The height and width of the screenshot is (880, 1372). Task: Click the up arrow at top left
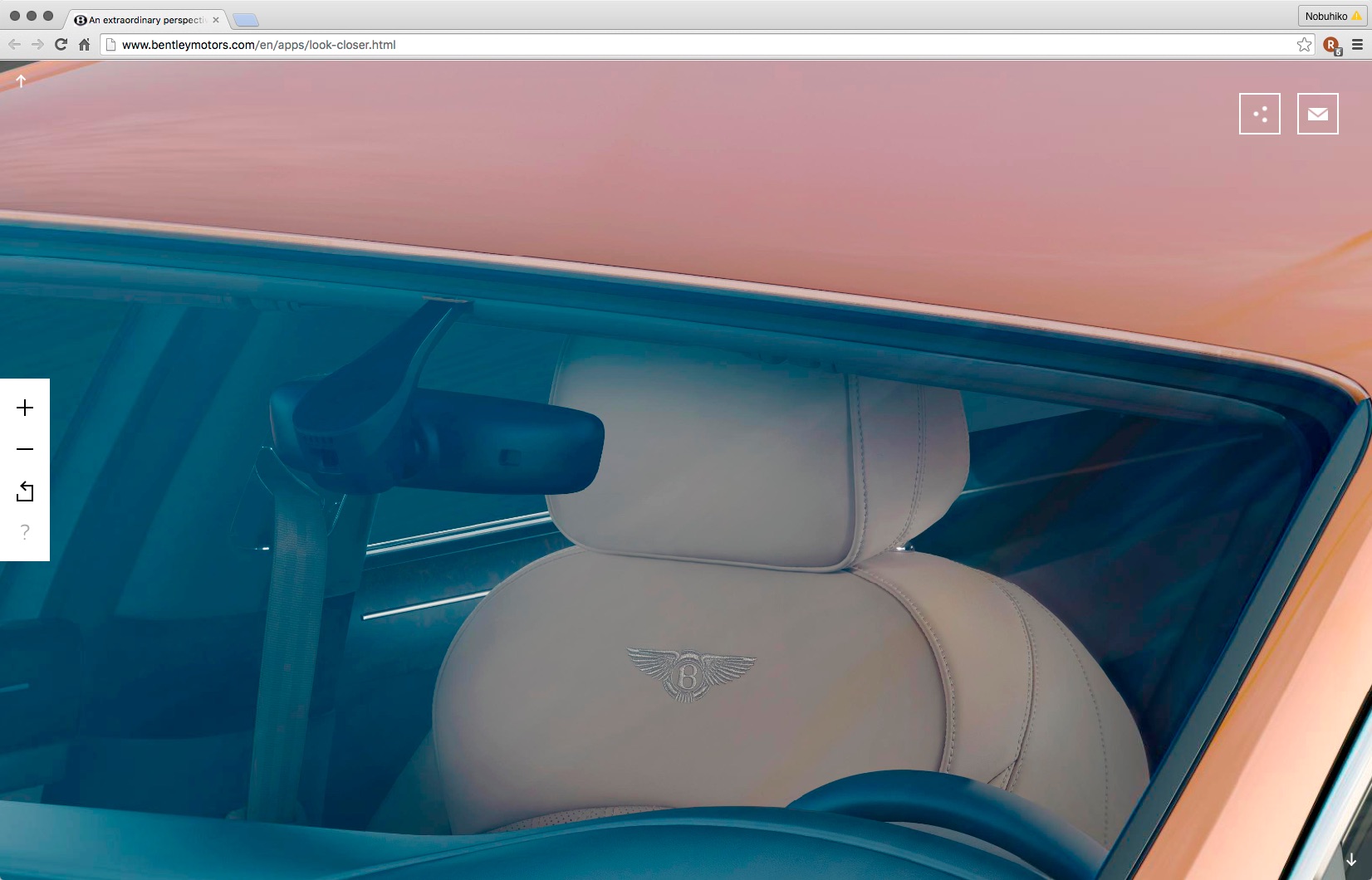22,81
